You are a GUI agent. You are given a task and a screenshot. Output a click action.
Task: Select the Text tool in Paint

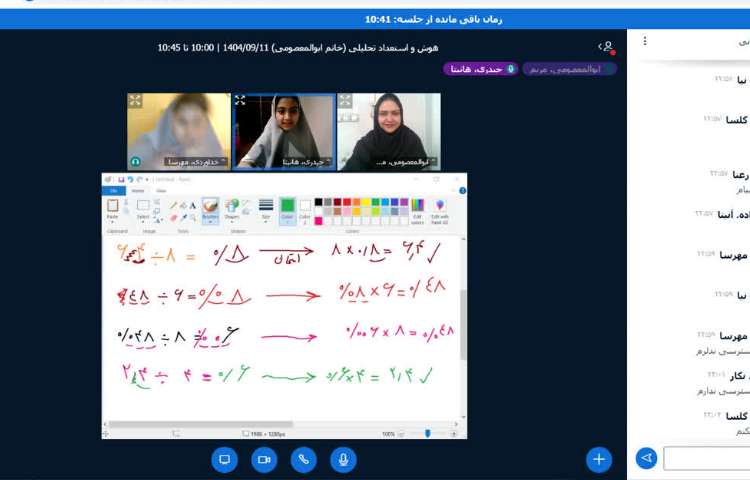pos(192,203)
